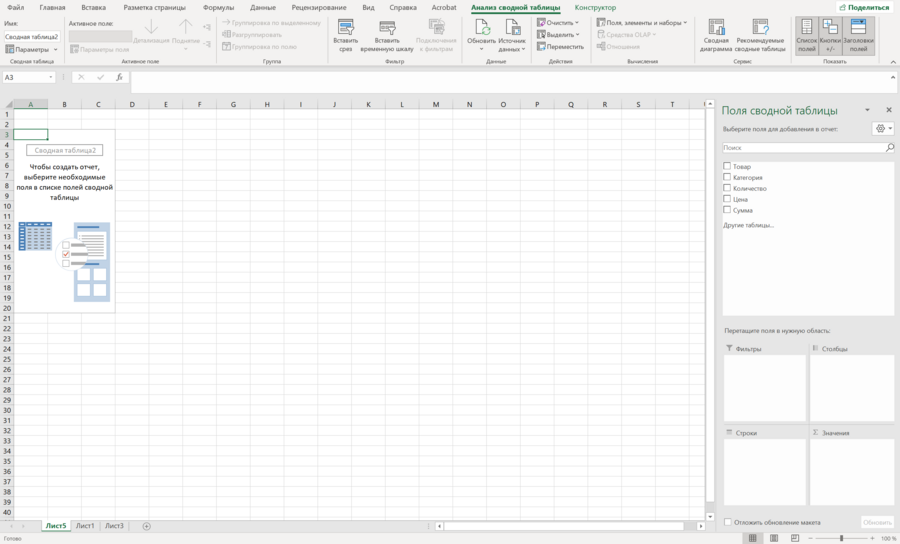
Task: Toggle the Список полей field list button
Action: [x=806, y=36]
